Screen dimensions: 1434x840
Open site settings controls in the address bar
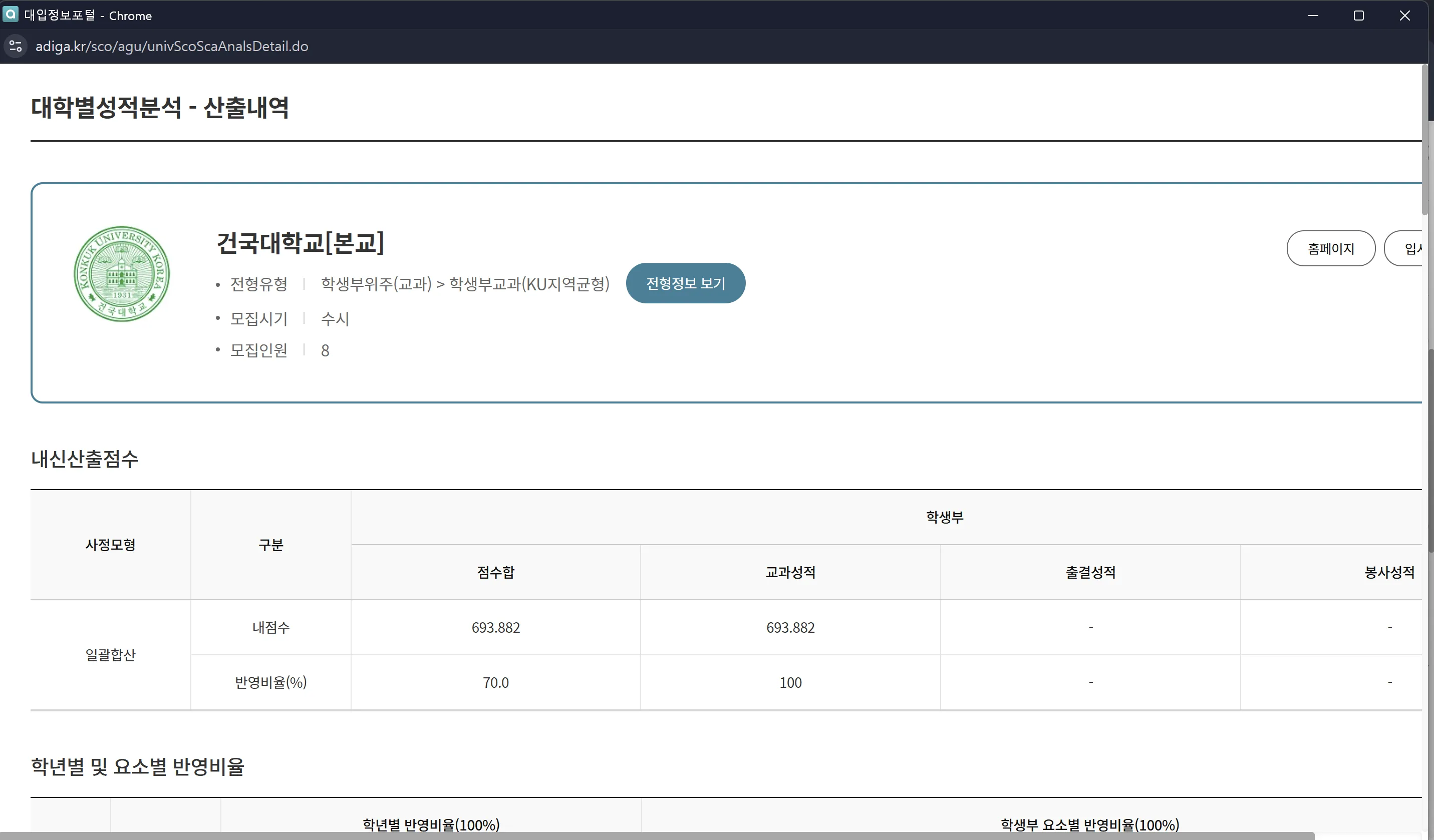click(x=15, y=46)
